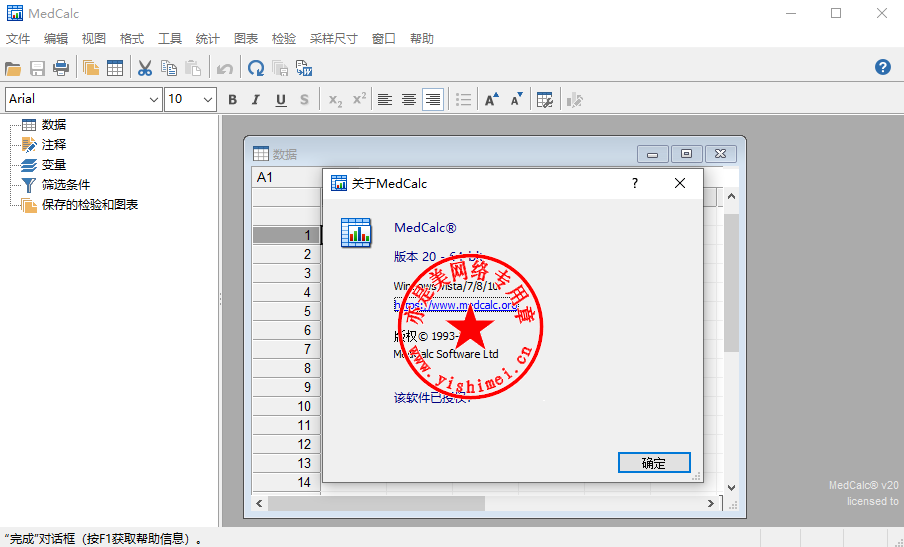Open the 帮助 menu
The width and height of the screenshot is (904, 547).
[421, 39]
